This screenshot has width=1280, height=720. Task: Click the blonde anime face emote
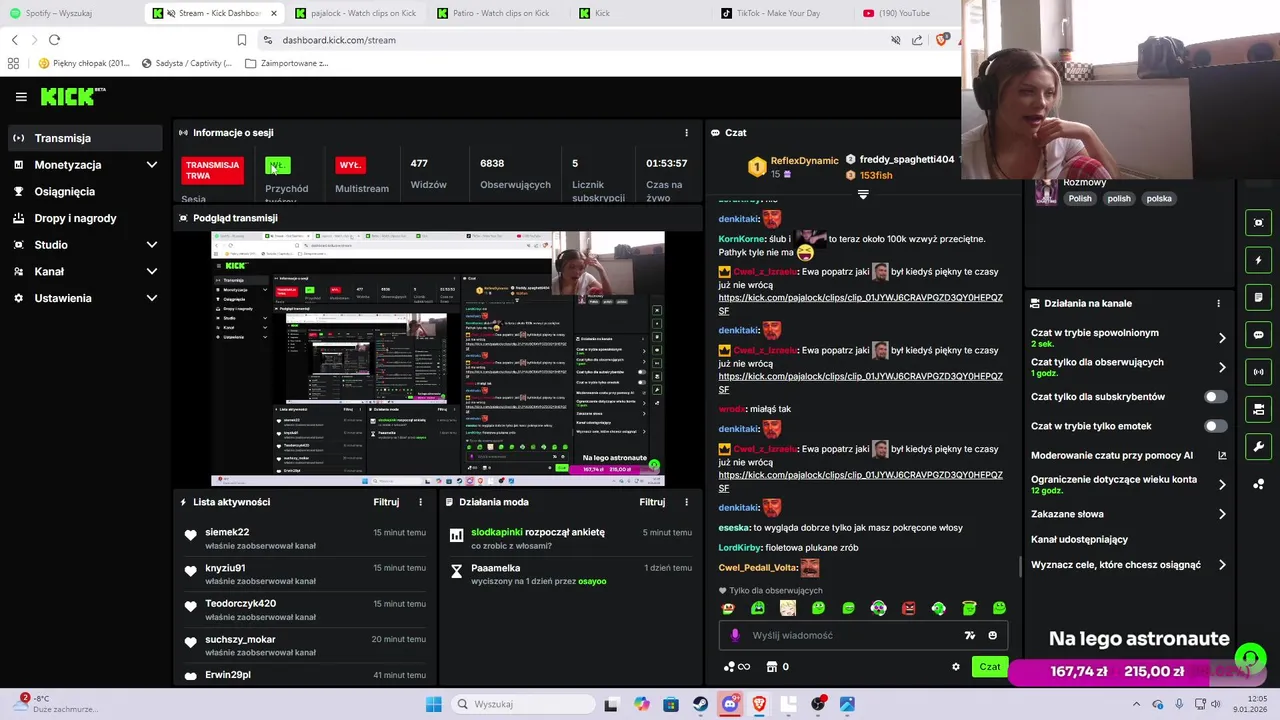[788, 608]
